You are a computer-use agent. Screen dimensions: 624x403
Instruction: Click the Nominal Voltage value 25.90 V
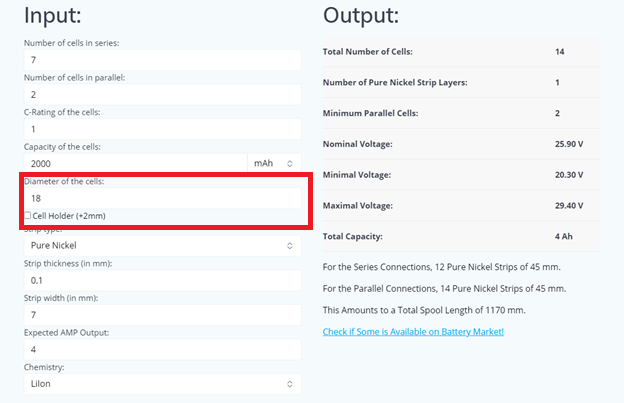[572, 144]
